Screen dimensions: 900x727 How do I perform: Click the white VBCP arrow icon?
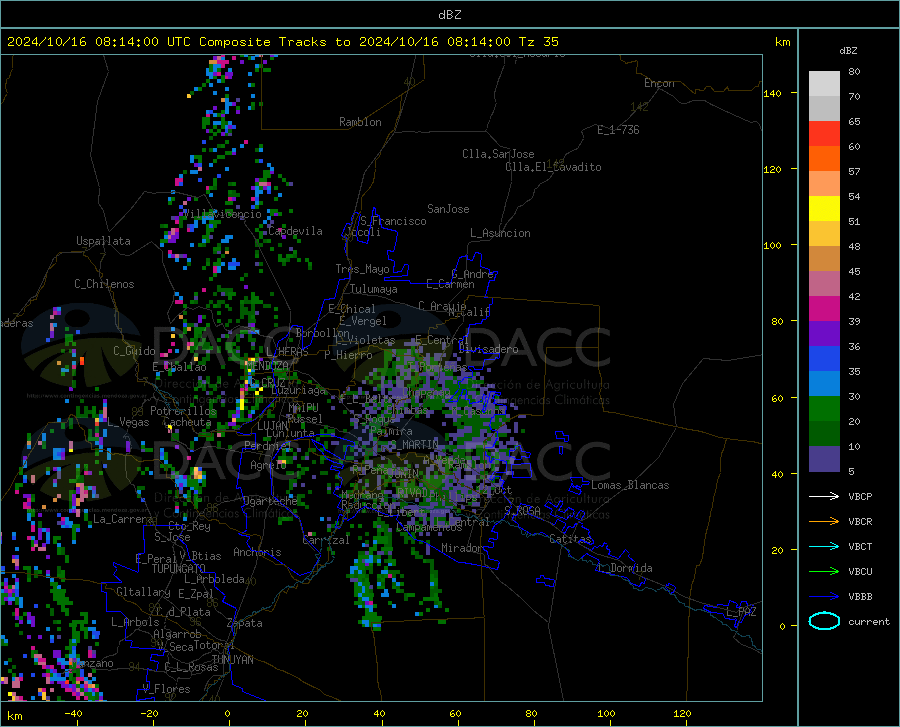[x=824, y=496]
